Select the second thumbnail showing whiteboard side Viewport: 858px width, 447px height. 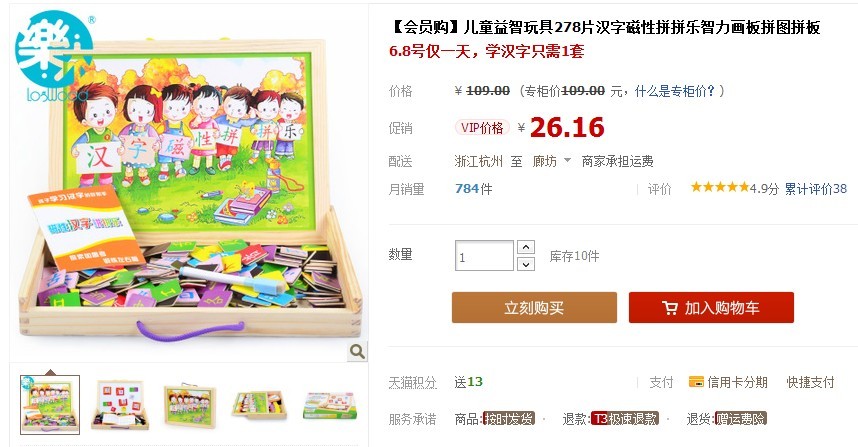[x=120, y=405]
